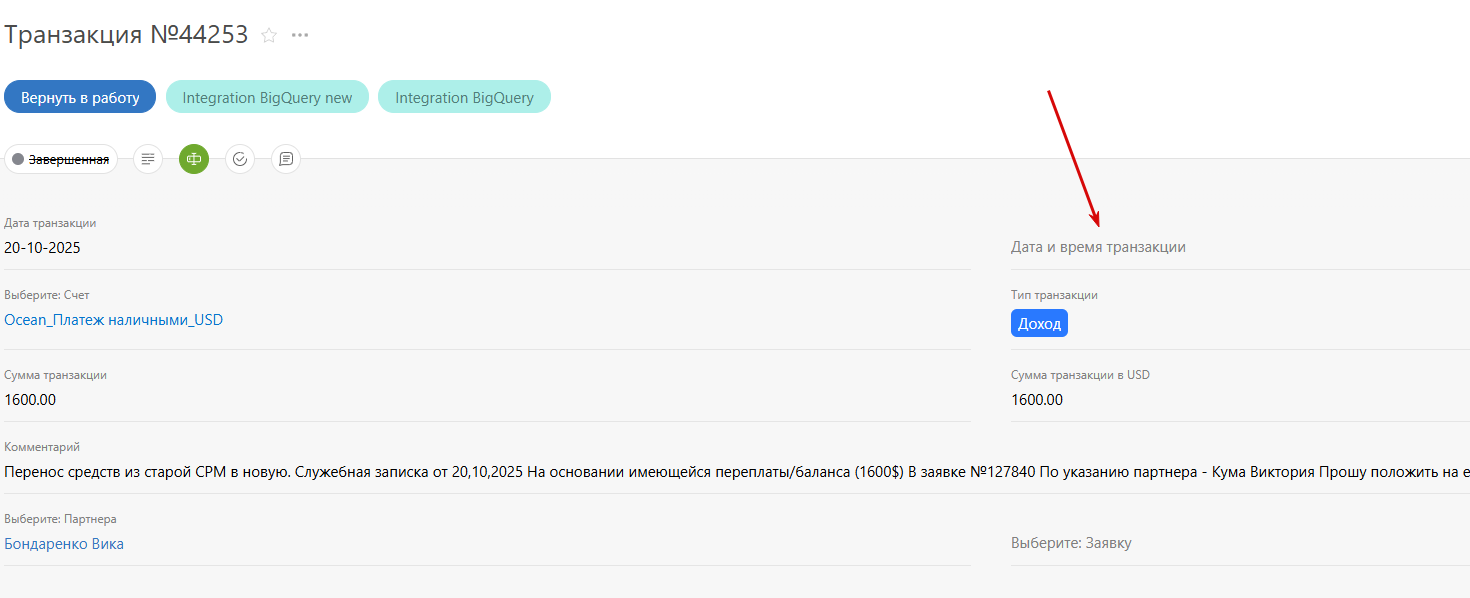Viewport: 1470px width, 598px height.
Task: Open the Ocean_Платеж наличными_USD account link
Action: point(114,320)
